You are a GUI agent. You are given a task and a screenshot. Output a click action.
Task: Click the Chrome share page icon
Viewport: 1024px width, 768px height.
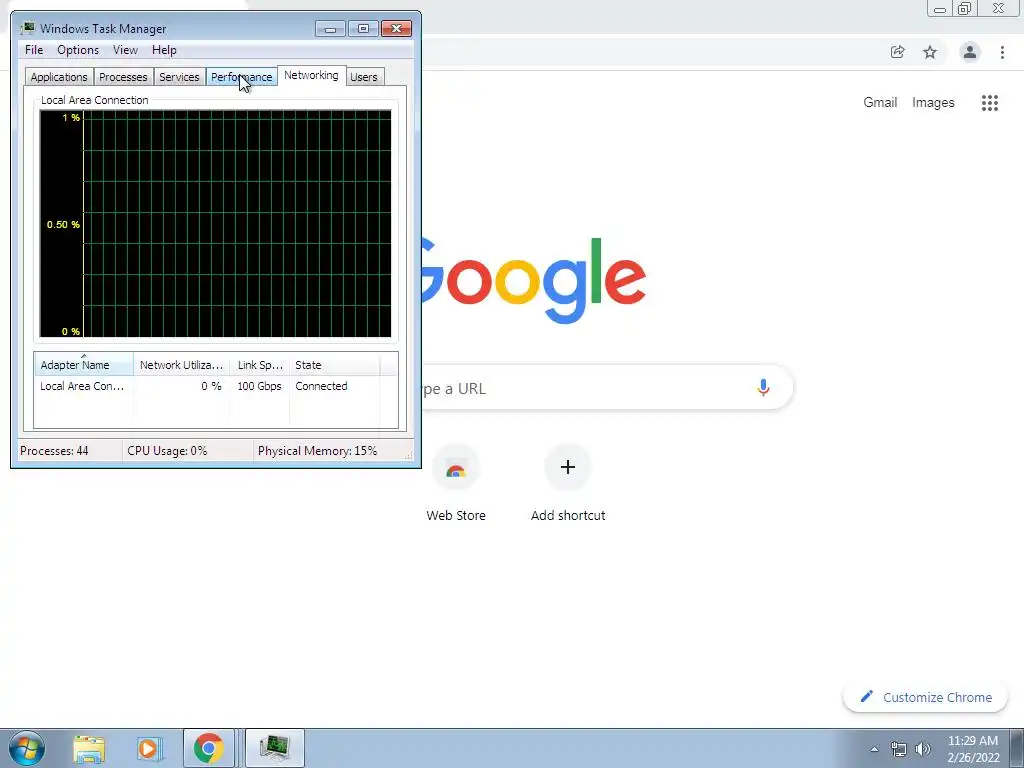point(897,52)
